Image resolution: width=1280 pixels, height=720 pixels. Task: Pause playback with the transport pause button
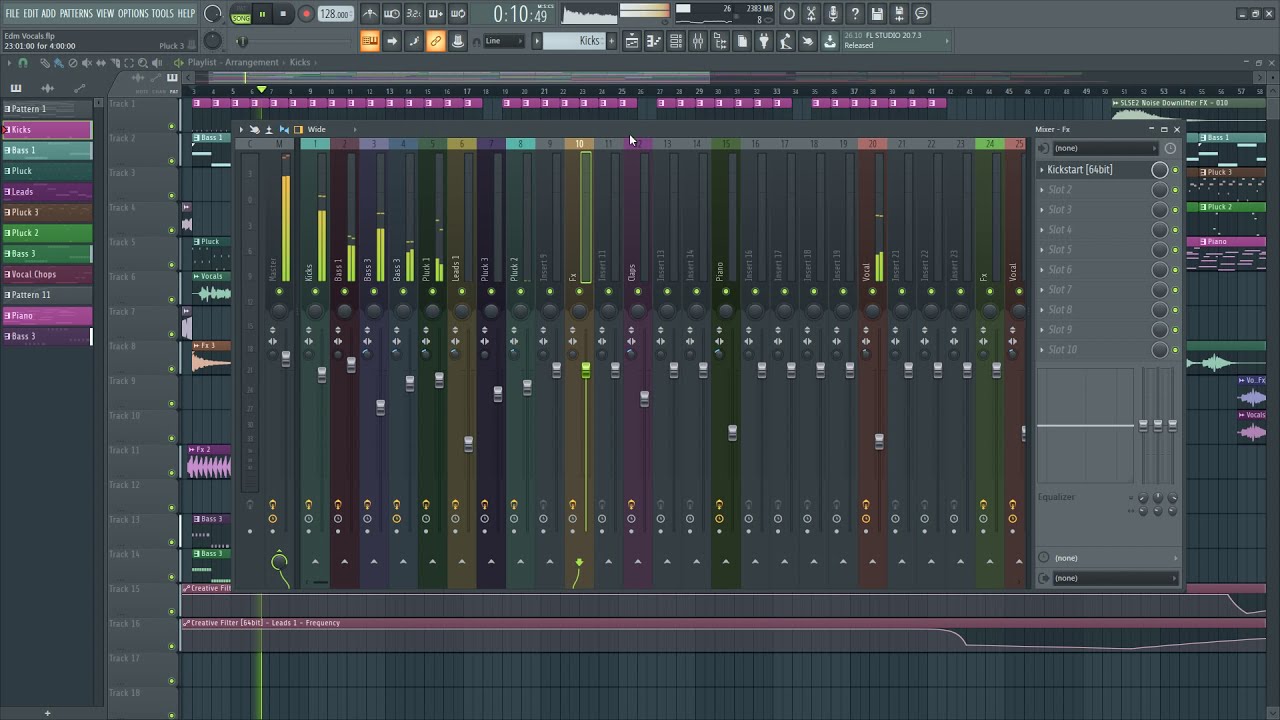tap(262, 14)
